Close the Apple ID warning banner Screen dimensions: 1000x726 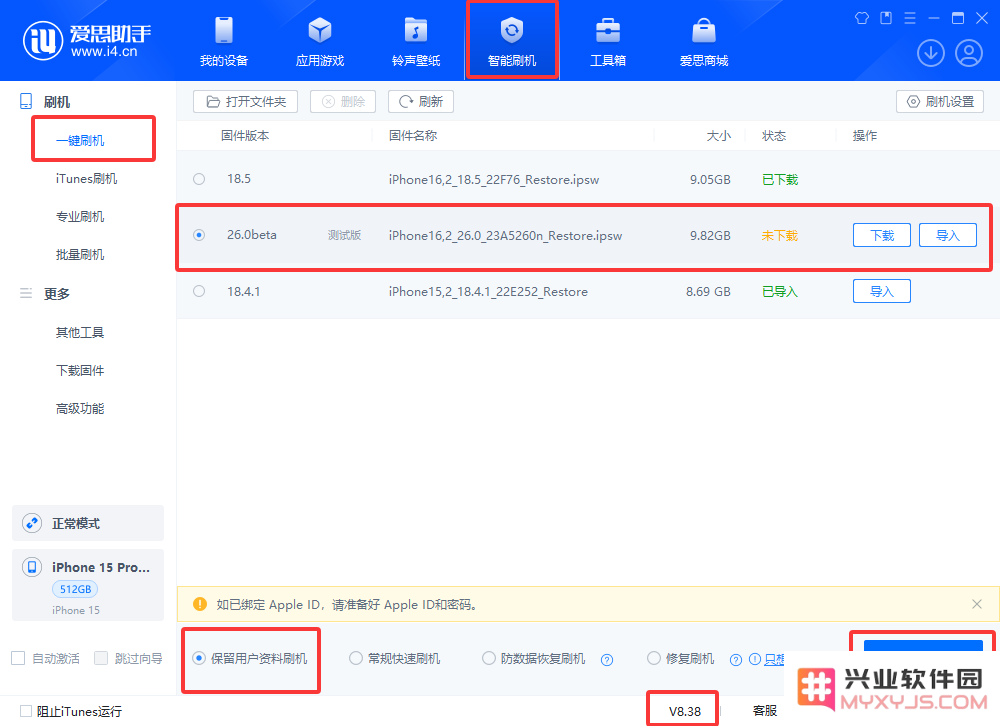click(x=976, y=604)
